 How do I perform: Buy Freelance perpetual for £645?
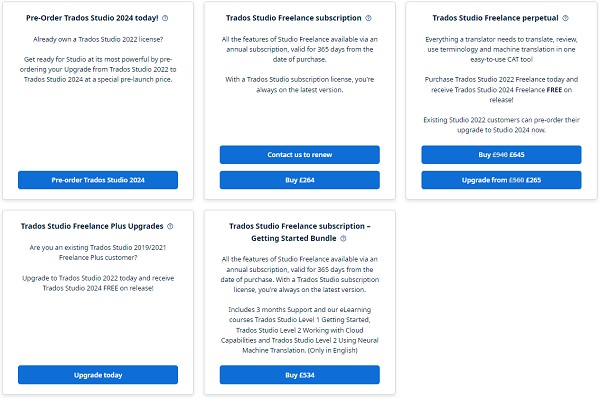click(501, 155)
